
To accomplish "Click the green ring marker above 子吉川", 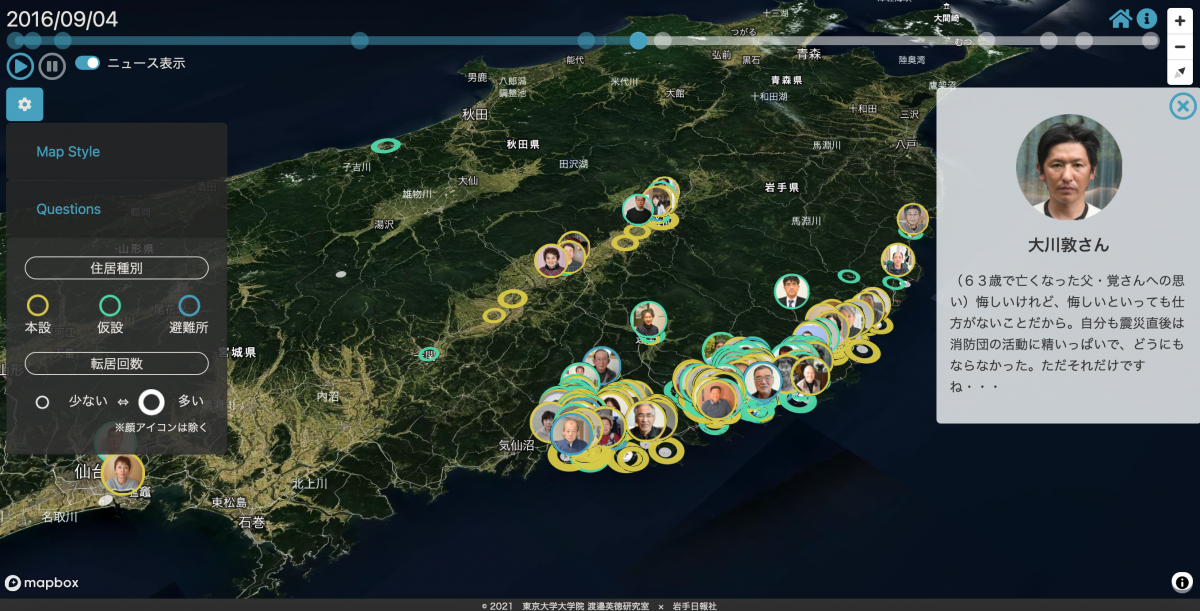I will (386, 146).
